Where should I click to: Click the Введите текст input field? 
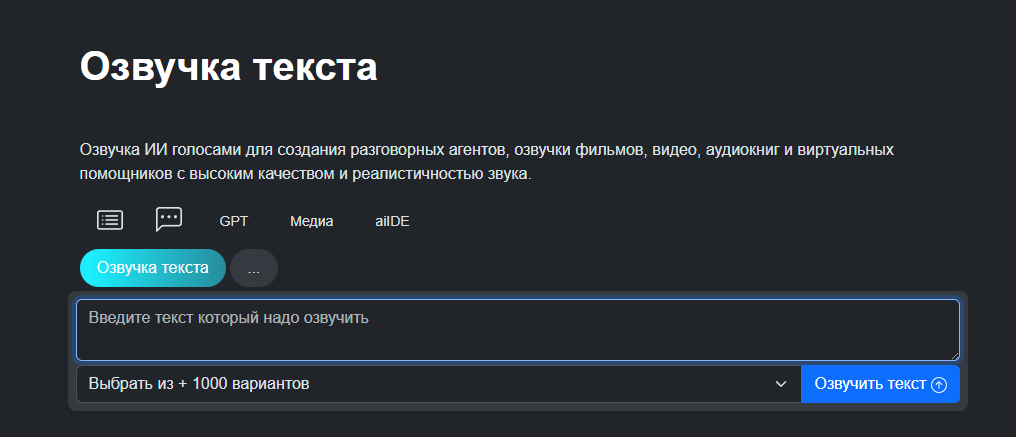point(518,330)
